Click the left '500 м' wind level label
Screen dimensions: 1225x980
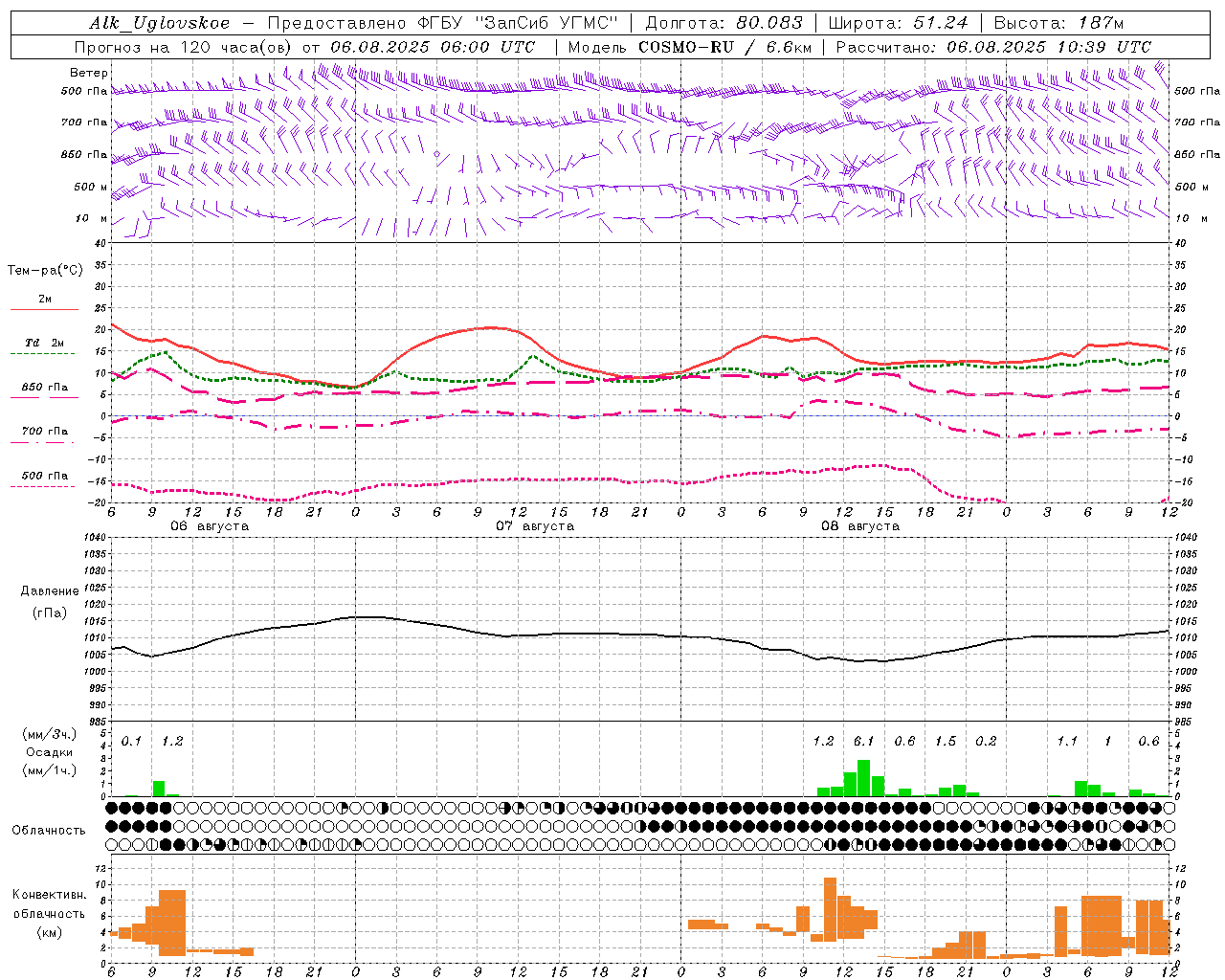point(91,187)
